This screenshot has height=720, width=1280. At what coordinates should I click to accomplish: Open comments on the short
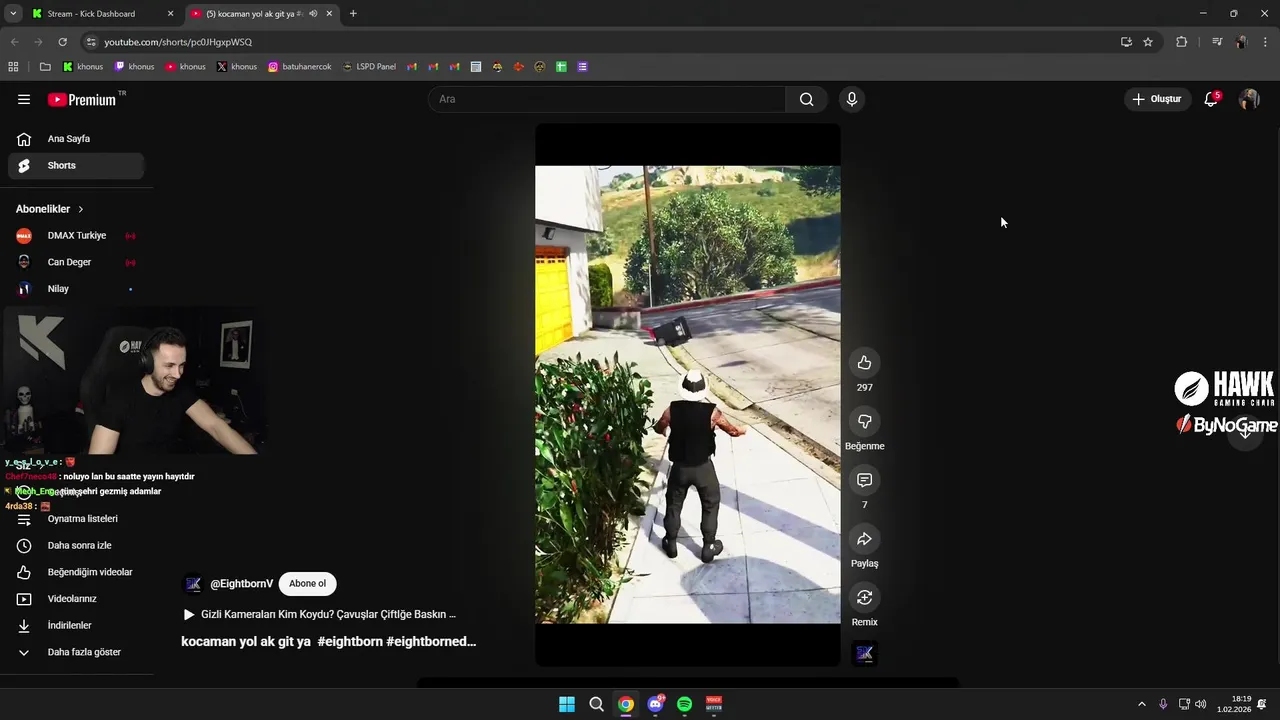pos(864,481)
